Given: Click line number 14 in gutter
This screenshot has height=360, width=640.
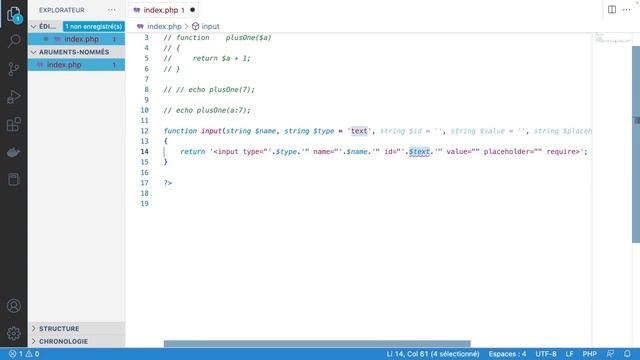Looking at the screenshot, I should (144, 151).
